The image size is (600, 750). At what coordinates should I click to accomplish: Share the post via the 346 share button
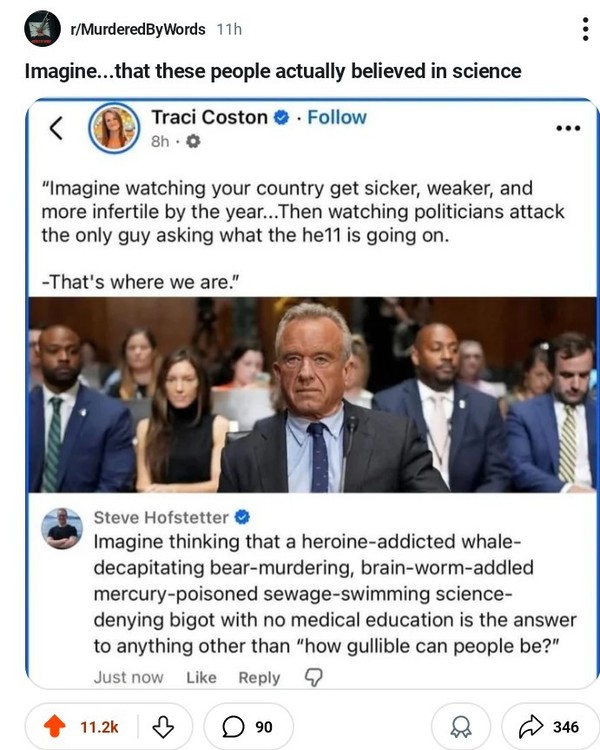click(549, 727)
